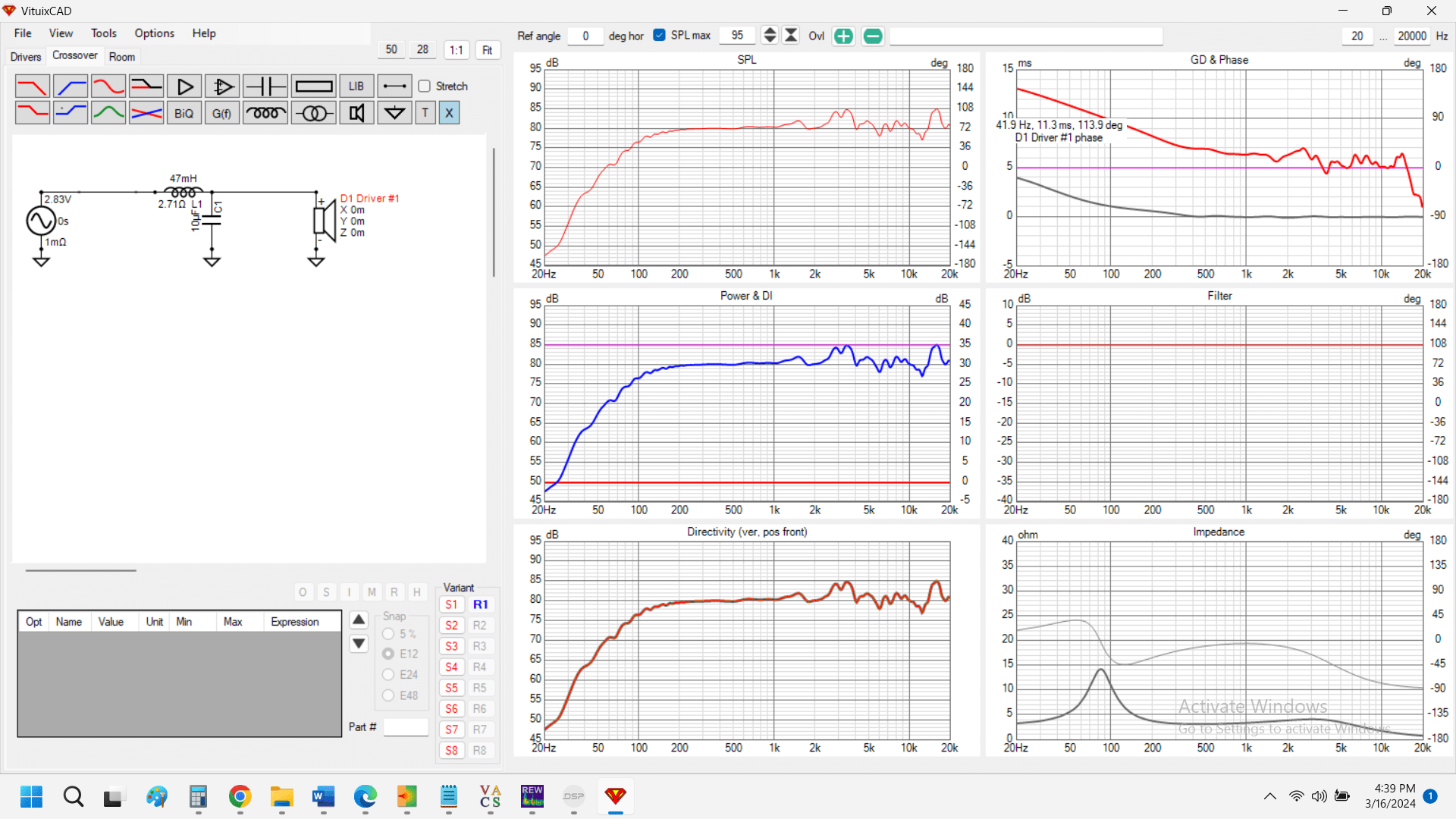Viewport: 1456px width, 819px height.
Task: Move parameter row down with down arrow
Action: coord(359,644)
